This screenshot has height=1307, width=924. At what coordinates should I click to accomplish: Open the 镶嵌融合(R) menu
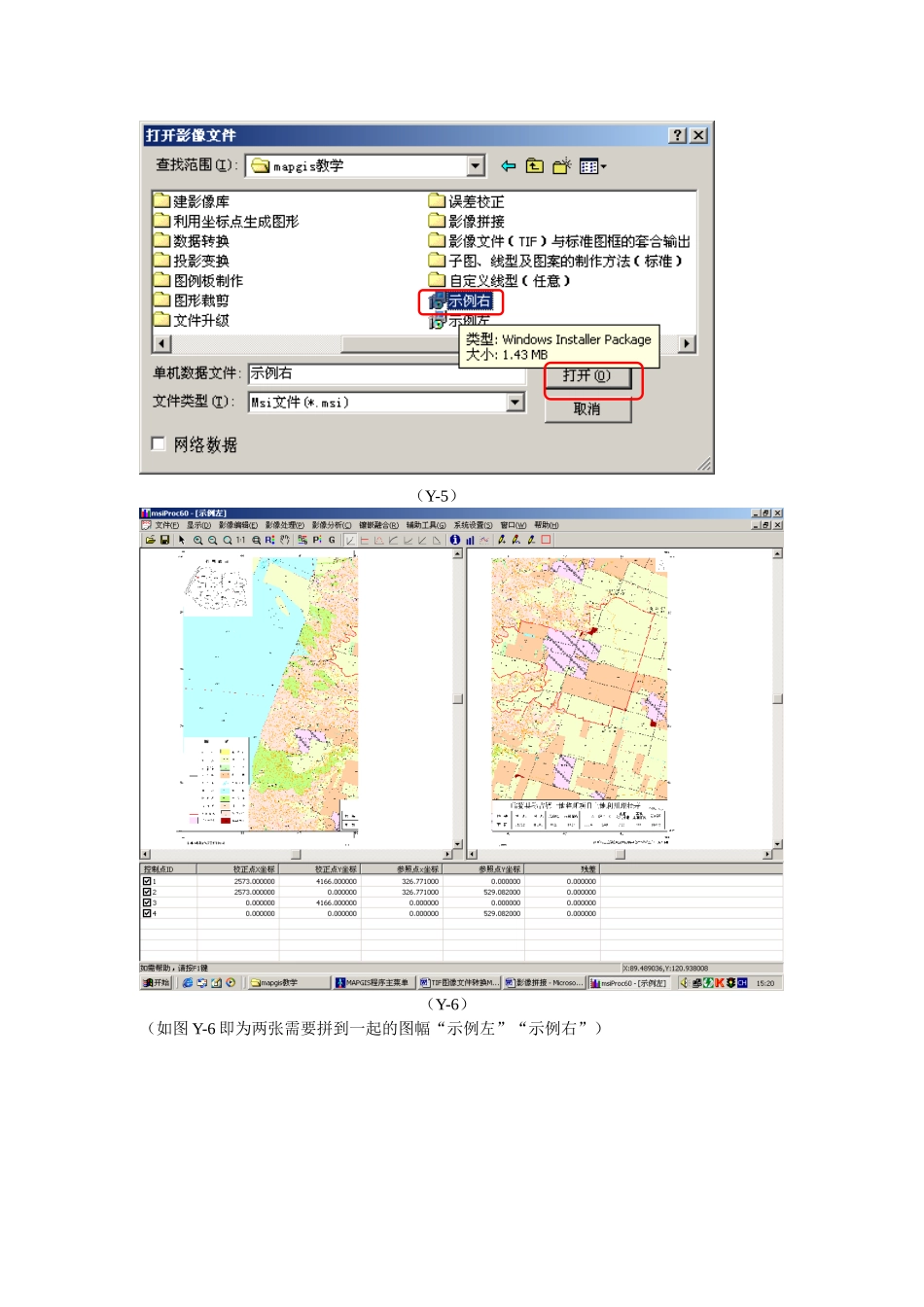378,525
